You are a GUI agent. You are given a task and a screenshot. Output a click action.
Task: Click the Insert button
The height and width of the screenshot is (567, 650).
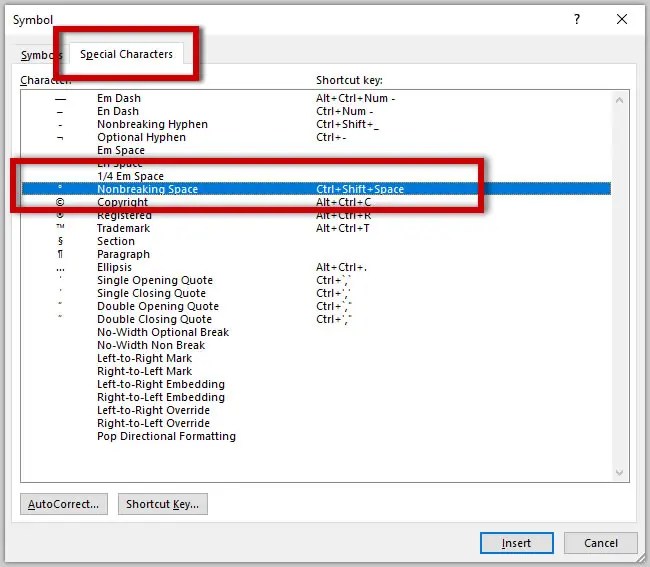pyautogui.click(x=517, y=543)
